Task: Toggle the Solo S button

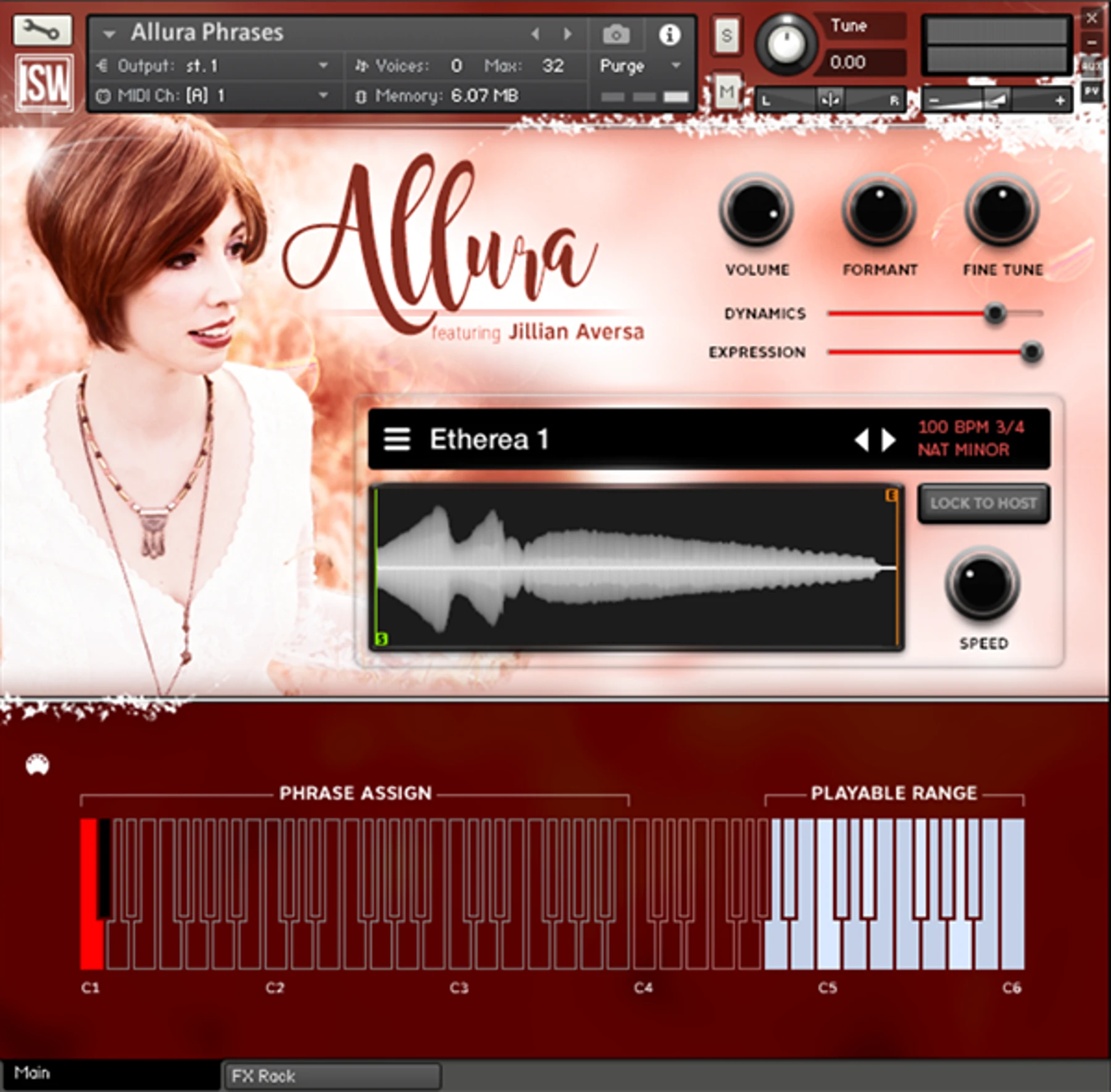Action: pyautogui.click(x=727, y=36)
